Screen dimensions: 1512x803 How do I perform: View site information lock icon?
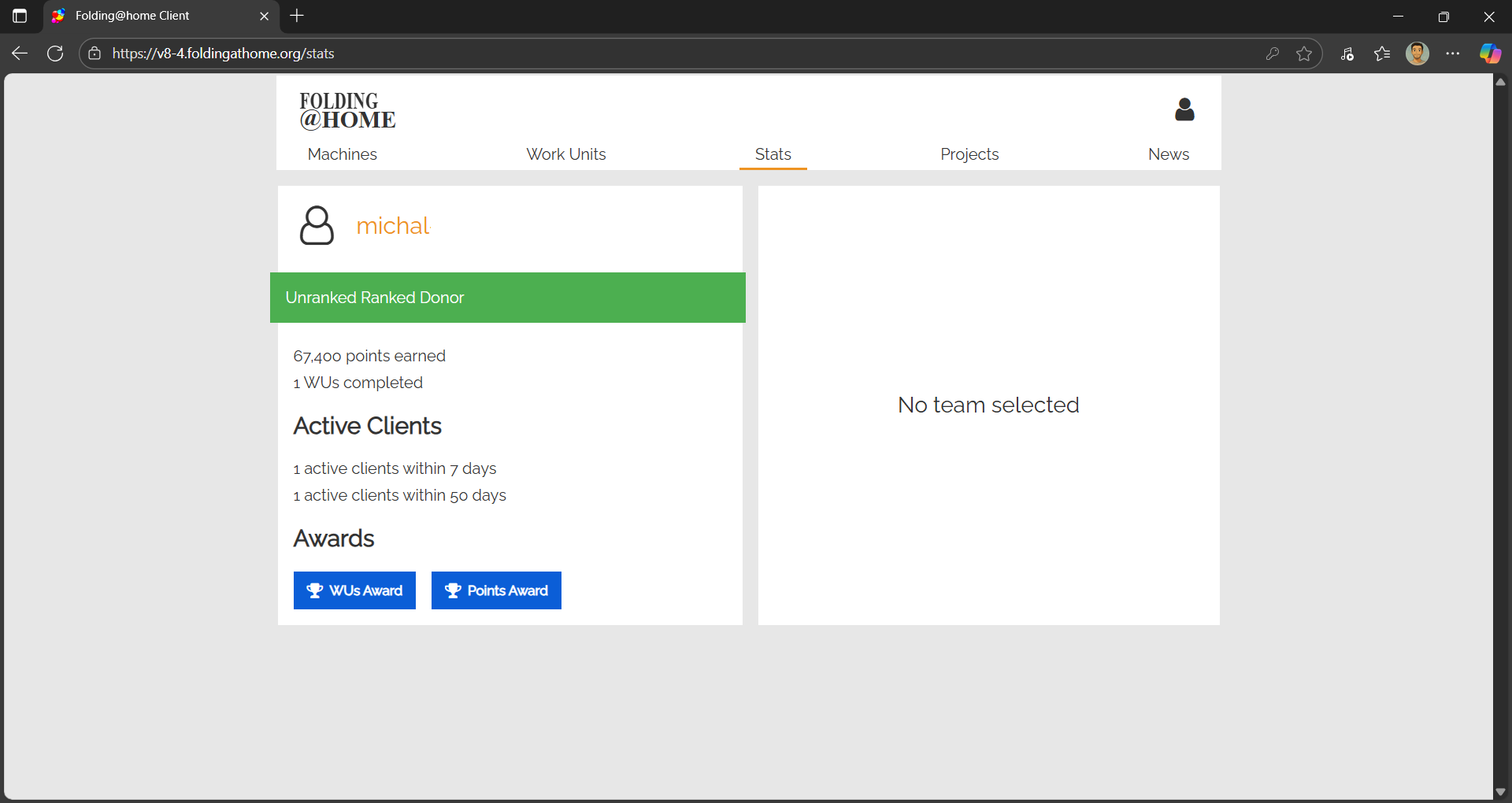click(x=94, y=54)
